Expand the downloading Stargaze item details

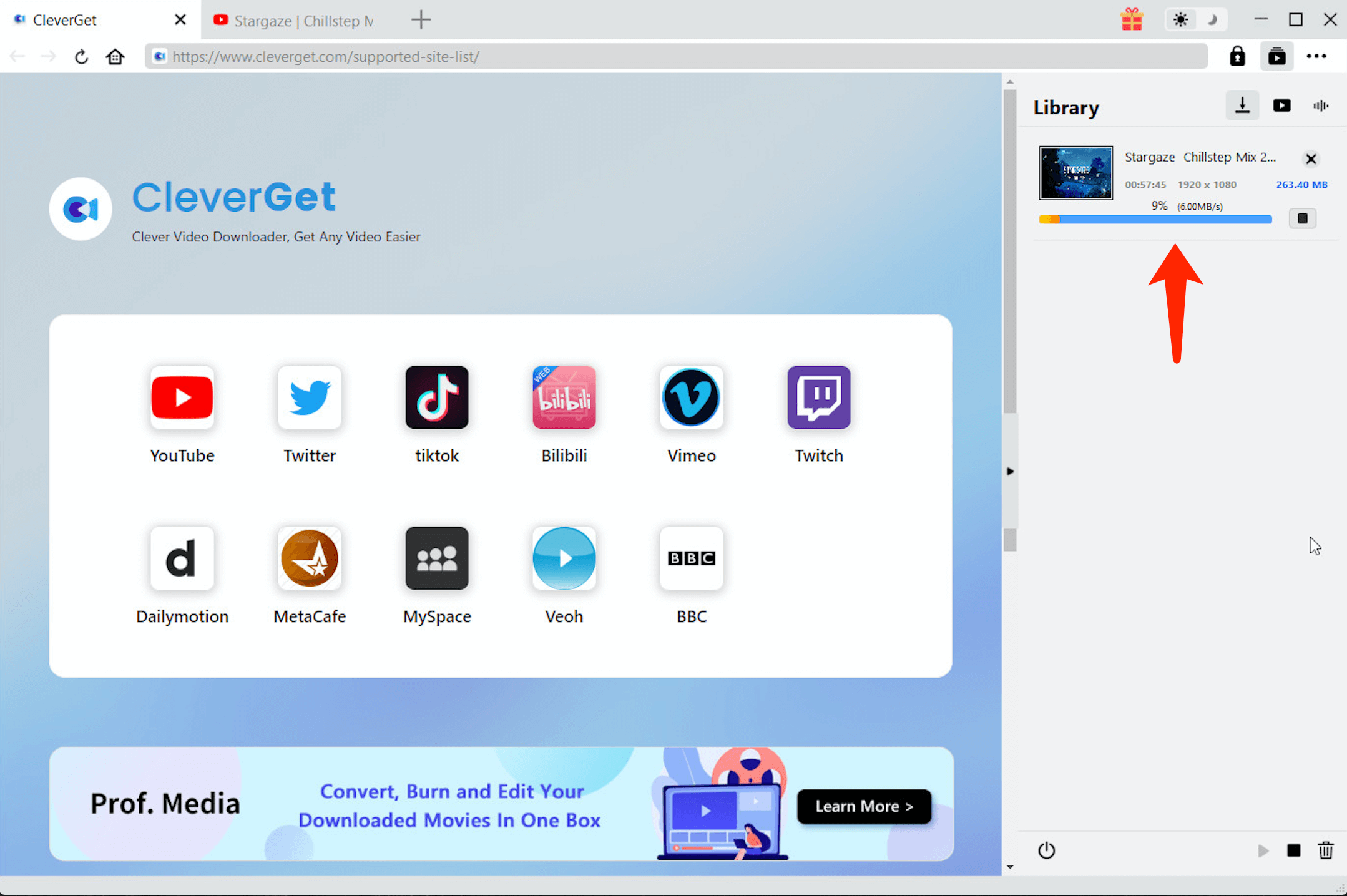click(x=1198, y=157)
